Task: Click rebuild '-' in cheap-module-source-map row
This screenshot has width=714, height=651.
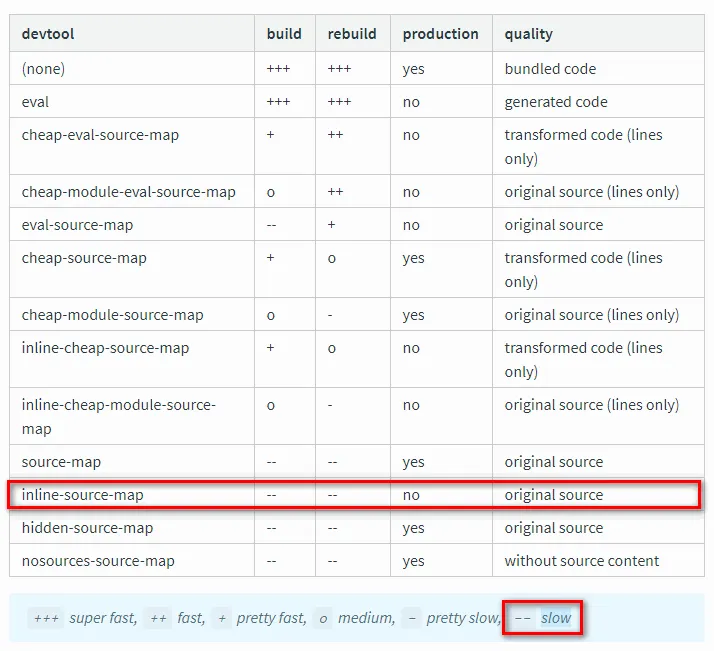Action: [x=330, y=315]
